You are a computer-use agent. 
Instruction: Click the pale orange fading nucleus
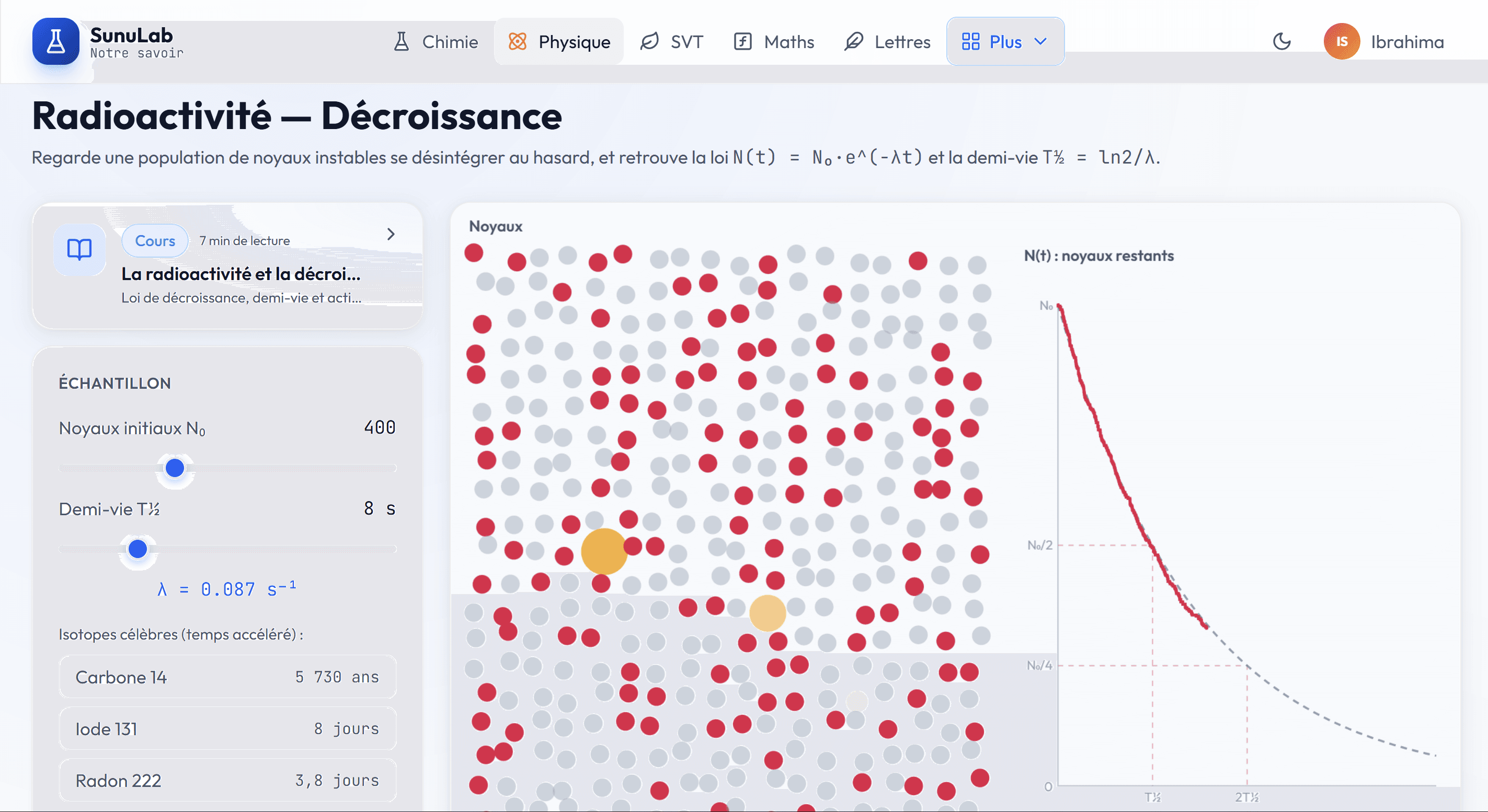[767, 613]
